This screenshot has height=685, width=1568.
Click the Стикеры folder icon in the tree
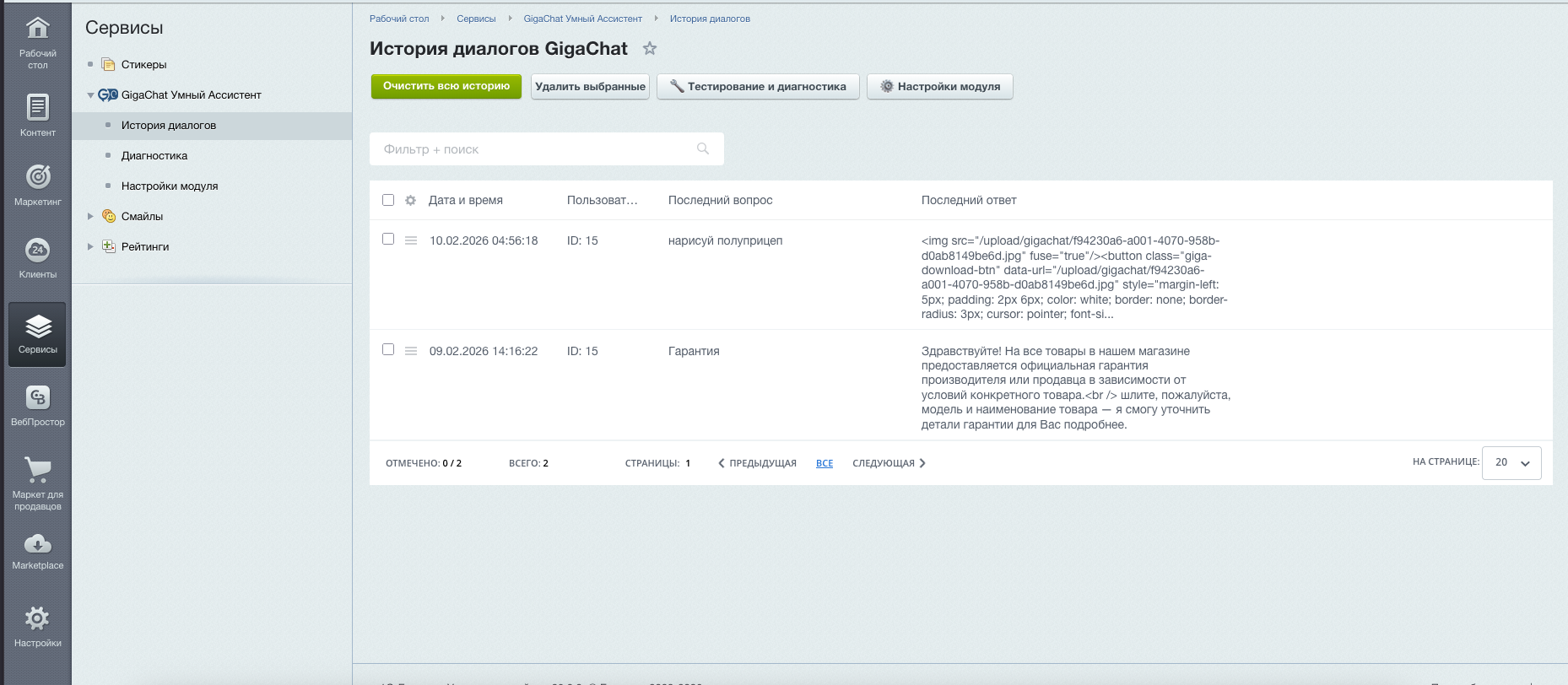[108, 64]
